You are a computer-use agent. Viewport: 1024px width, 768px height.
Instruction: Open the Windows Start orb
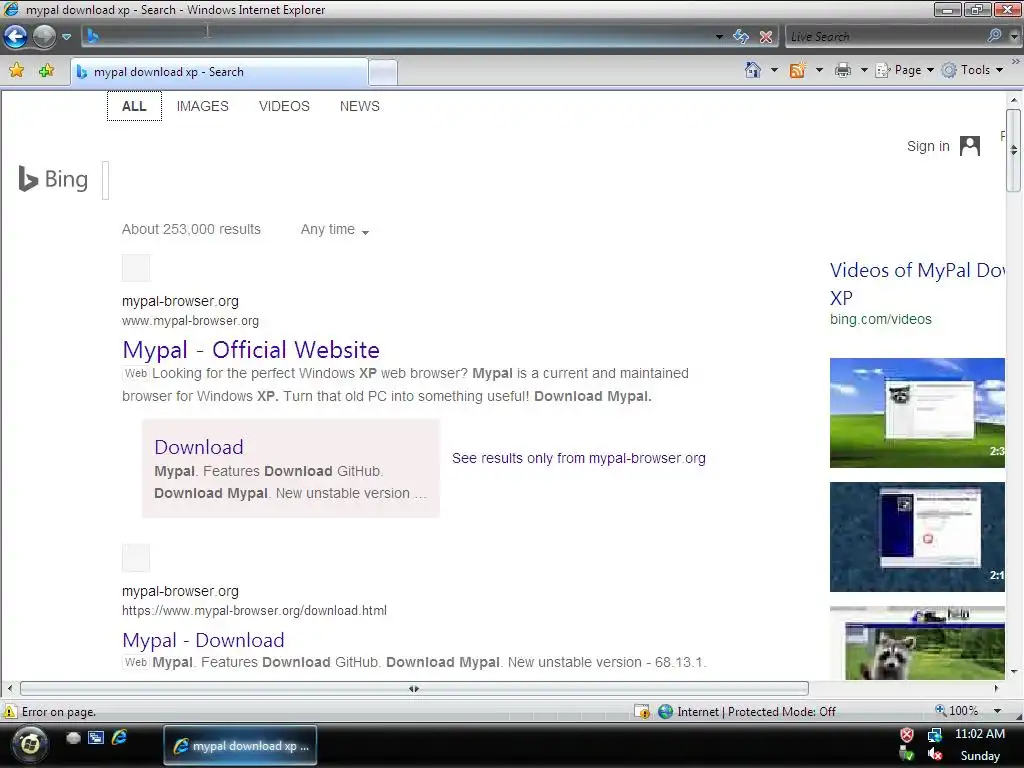[30, 744]
